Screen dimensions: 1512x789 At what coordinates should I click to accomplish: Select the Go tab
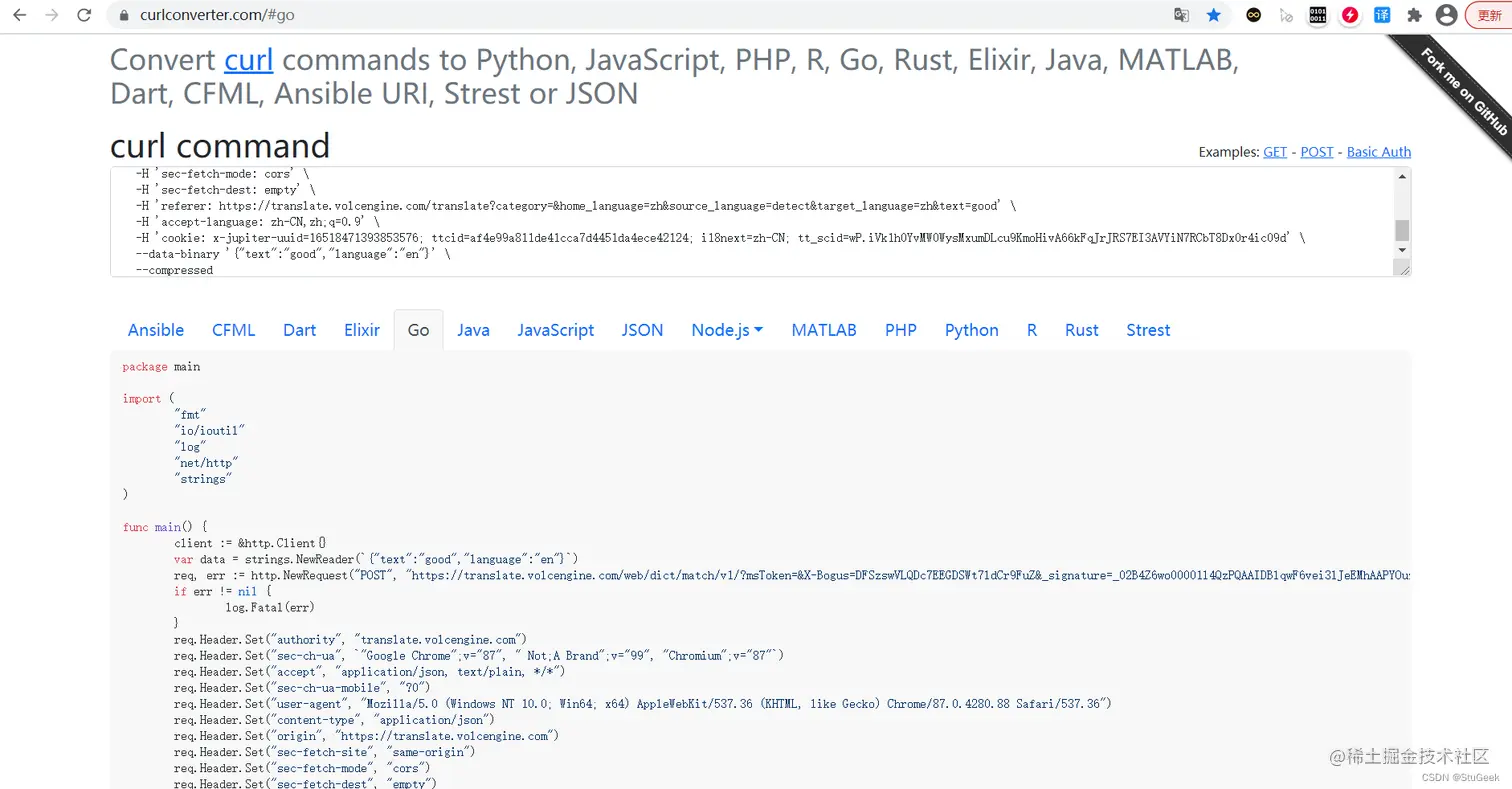pos(419,330)
